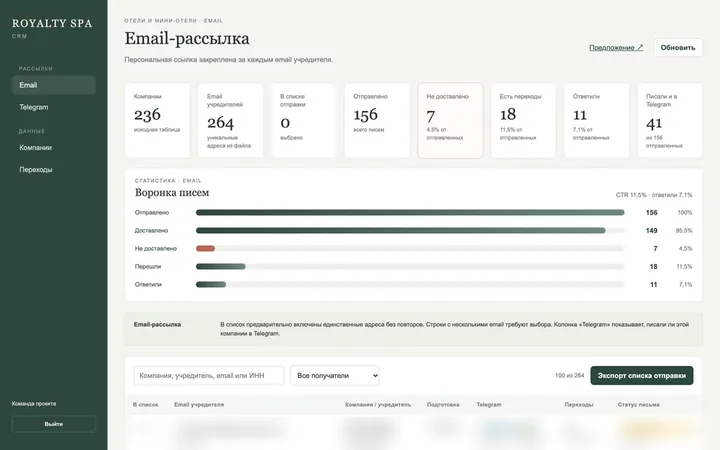Viewport: 720px width, 450px height.
Task: Click the Ответили funnel bar
Action: [x=211, y=284]
